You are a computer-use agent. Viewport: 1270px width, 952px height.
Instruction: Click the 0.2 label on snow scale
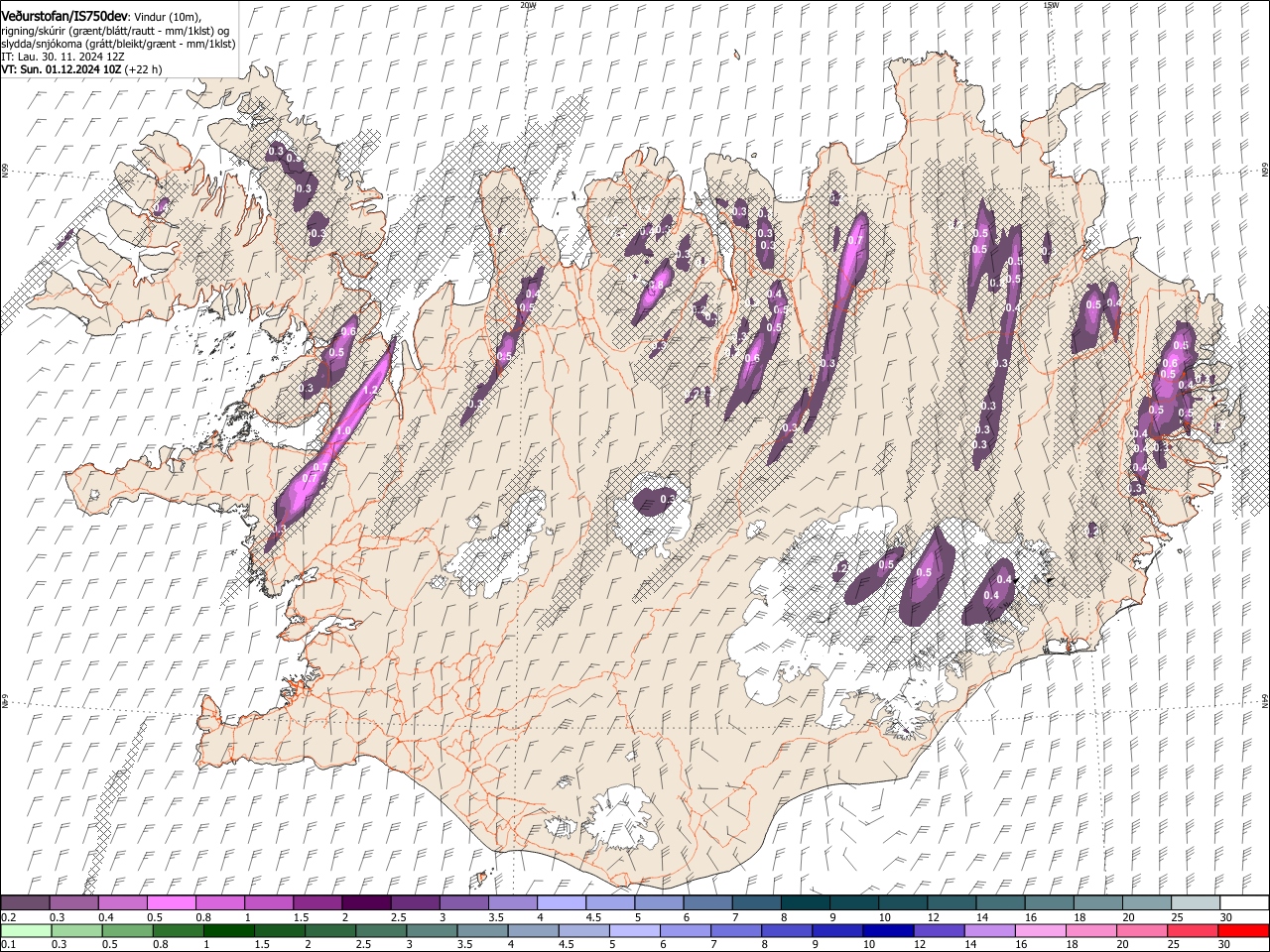[8, 917]
